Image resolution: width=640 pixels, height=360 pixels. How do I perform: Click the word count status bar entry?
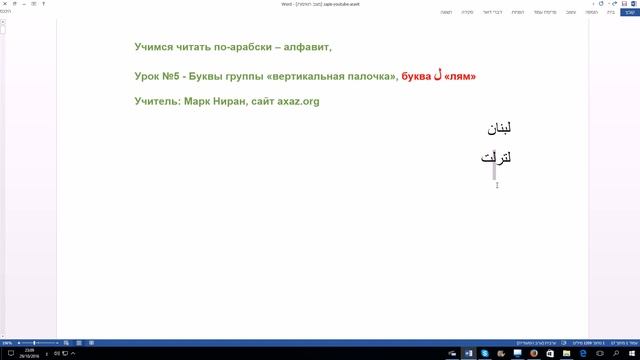coord(588,343)
